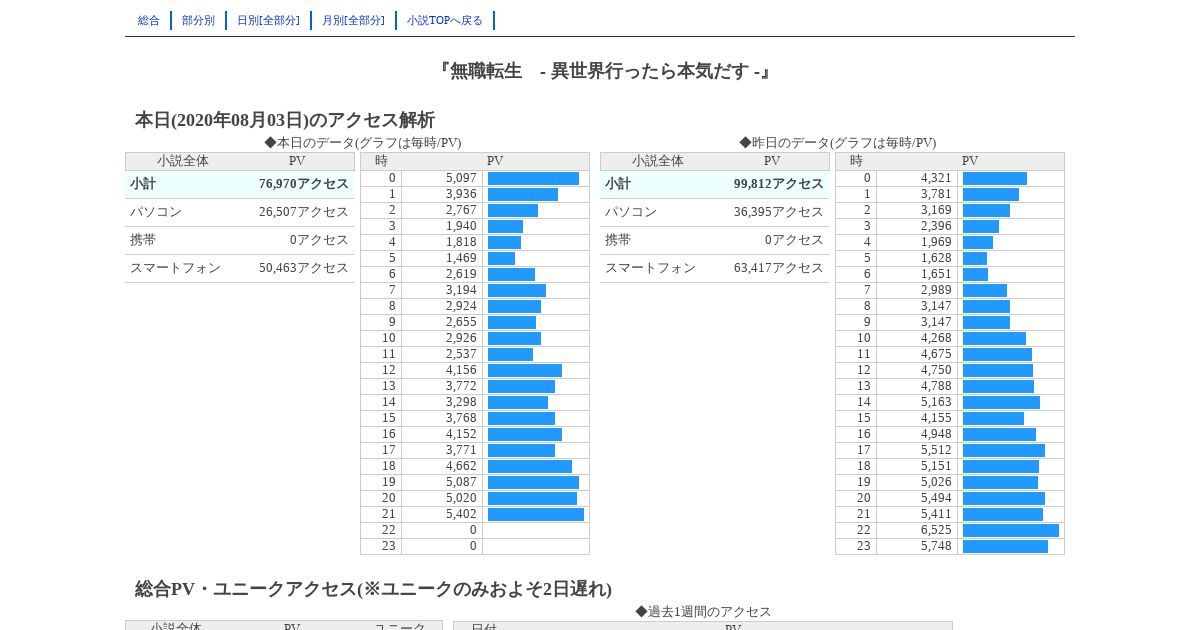Open the 総合 navigation link
The height and width of the screenshot is (630, 1200).
click(149, 20)
